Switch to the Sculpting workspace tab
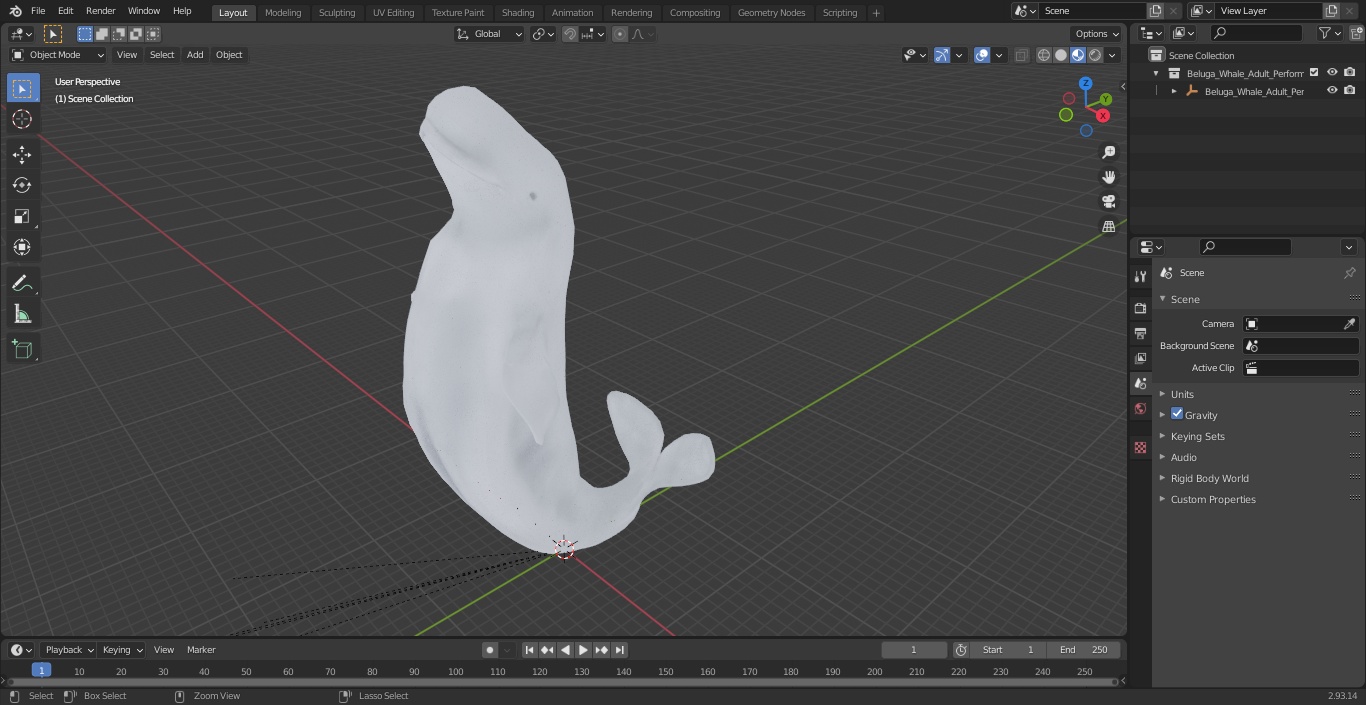 click(x=337, y=12)
